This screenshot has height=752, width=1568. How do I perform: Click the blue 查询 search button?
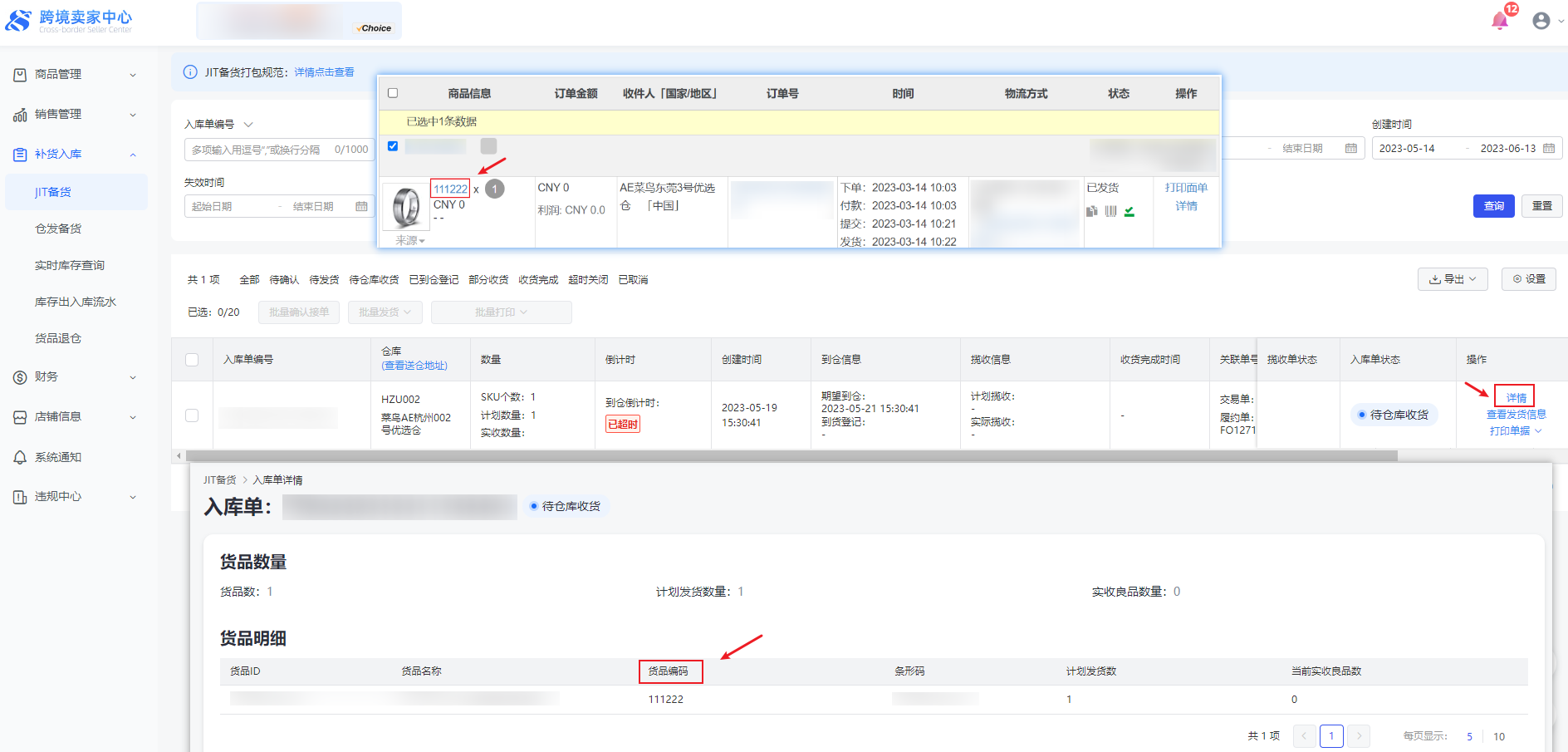[x=1493, y=206]
